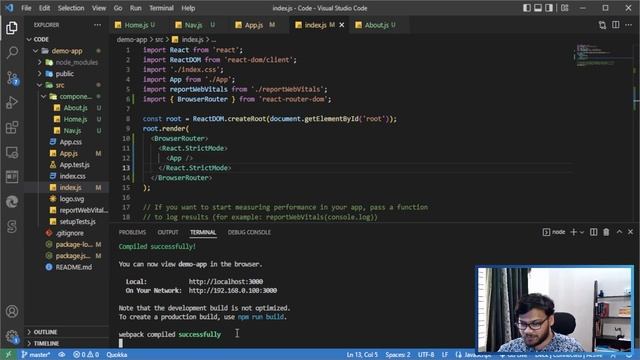This screenshot has height=360, width=640.
Task: Create a new terminal with plus icon
Action: [573, 232]
